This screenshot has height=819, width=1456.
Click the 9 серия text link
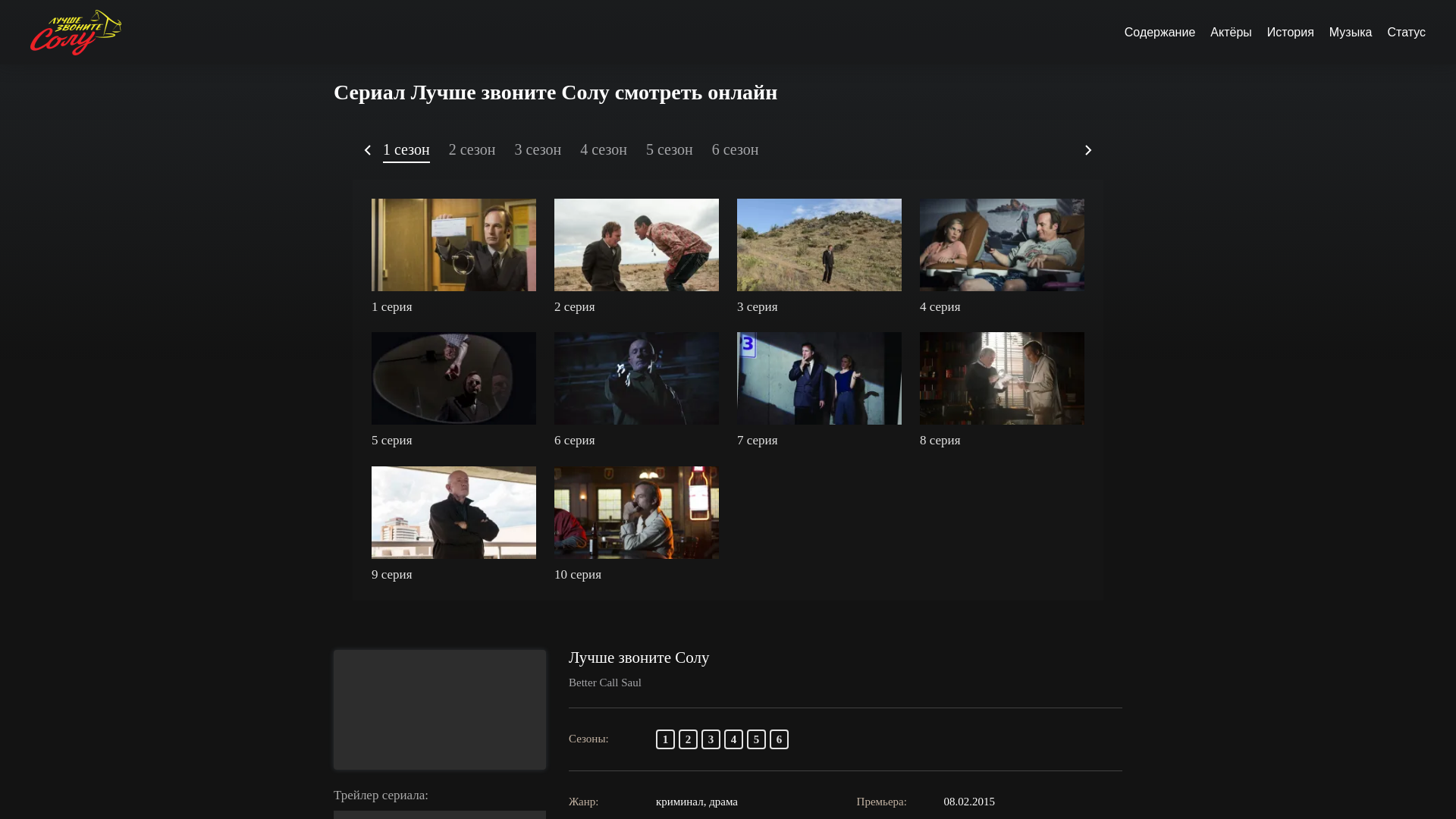392,575
